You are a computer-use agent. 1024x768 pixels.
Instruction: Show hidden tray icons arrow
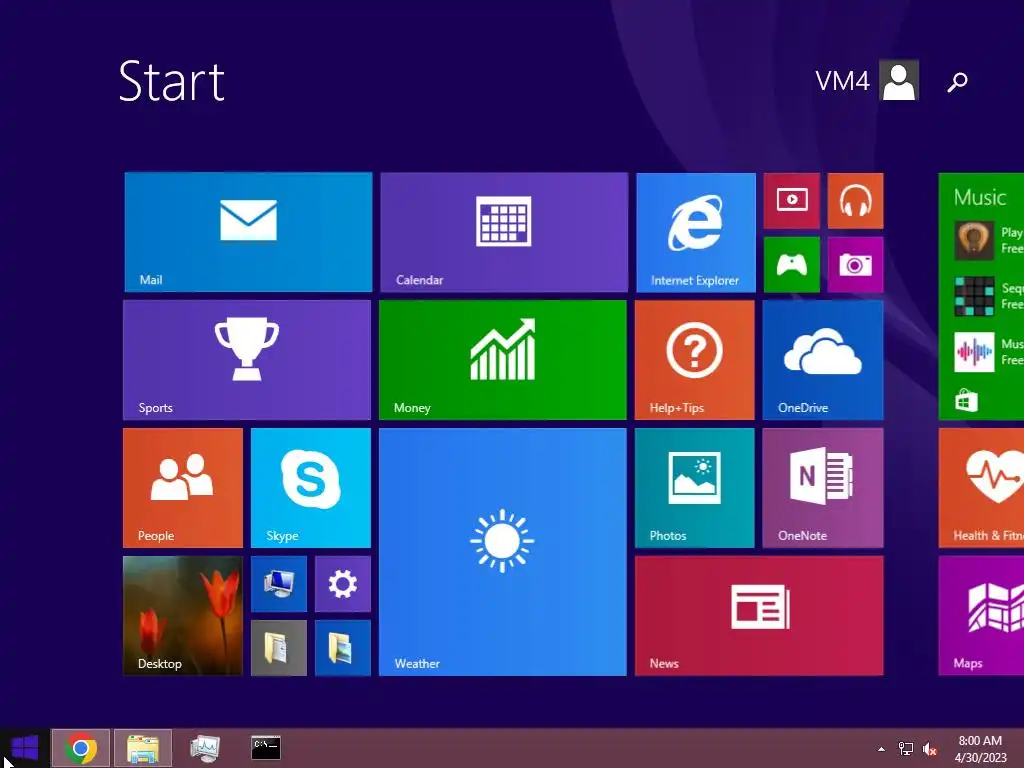882,749
